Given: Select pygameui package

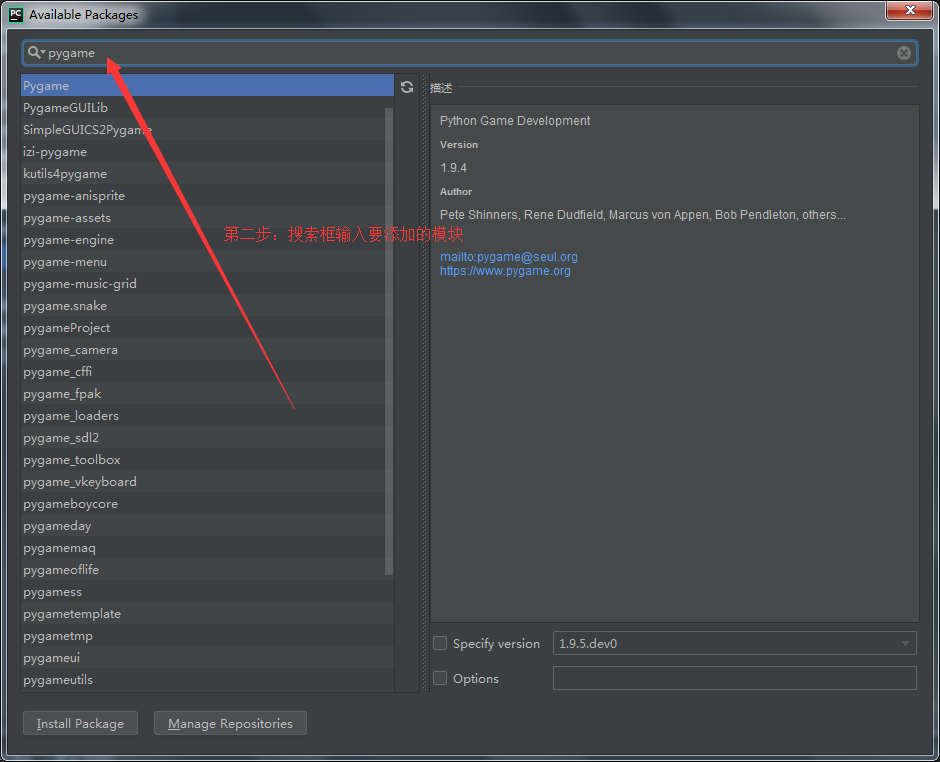Looking at the screenshot, I should pyautogui.click(x=207, y=658).
